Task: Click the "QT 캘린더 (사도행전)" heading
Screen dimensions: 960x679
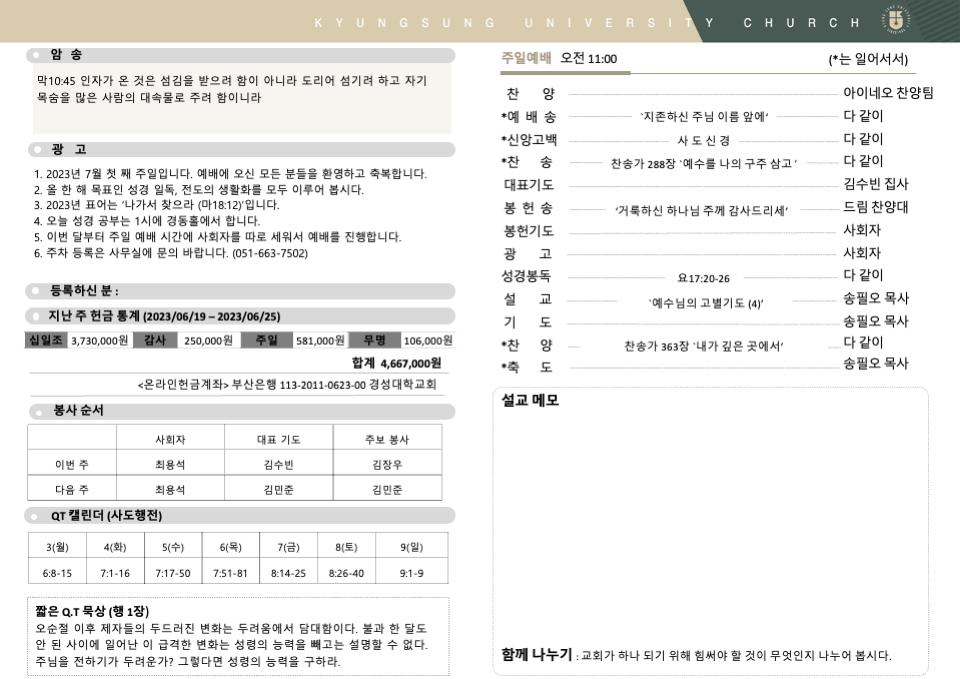Action: pos(107,516)
